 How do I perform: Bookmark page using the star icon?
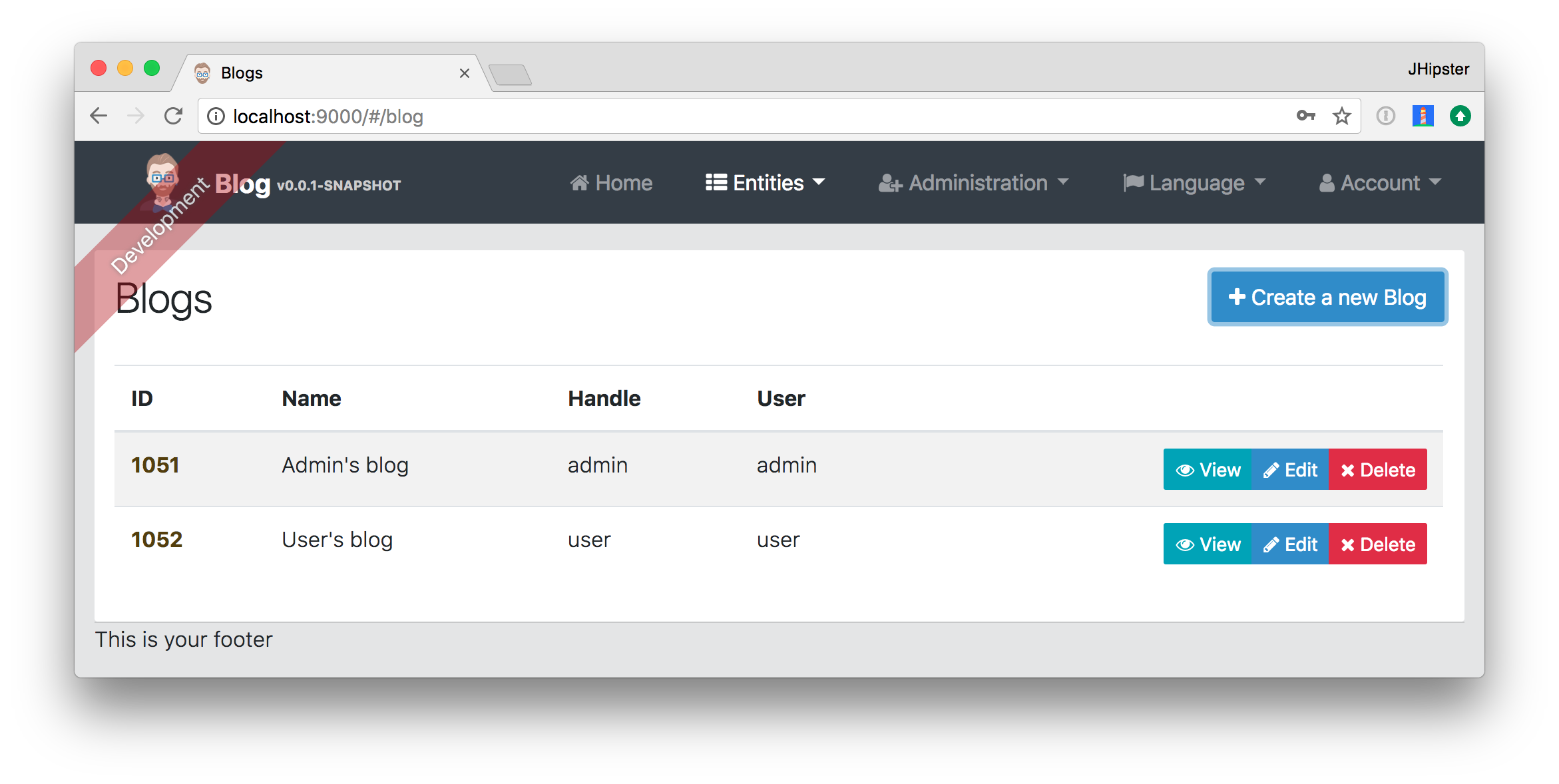tap(1341, 116)
